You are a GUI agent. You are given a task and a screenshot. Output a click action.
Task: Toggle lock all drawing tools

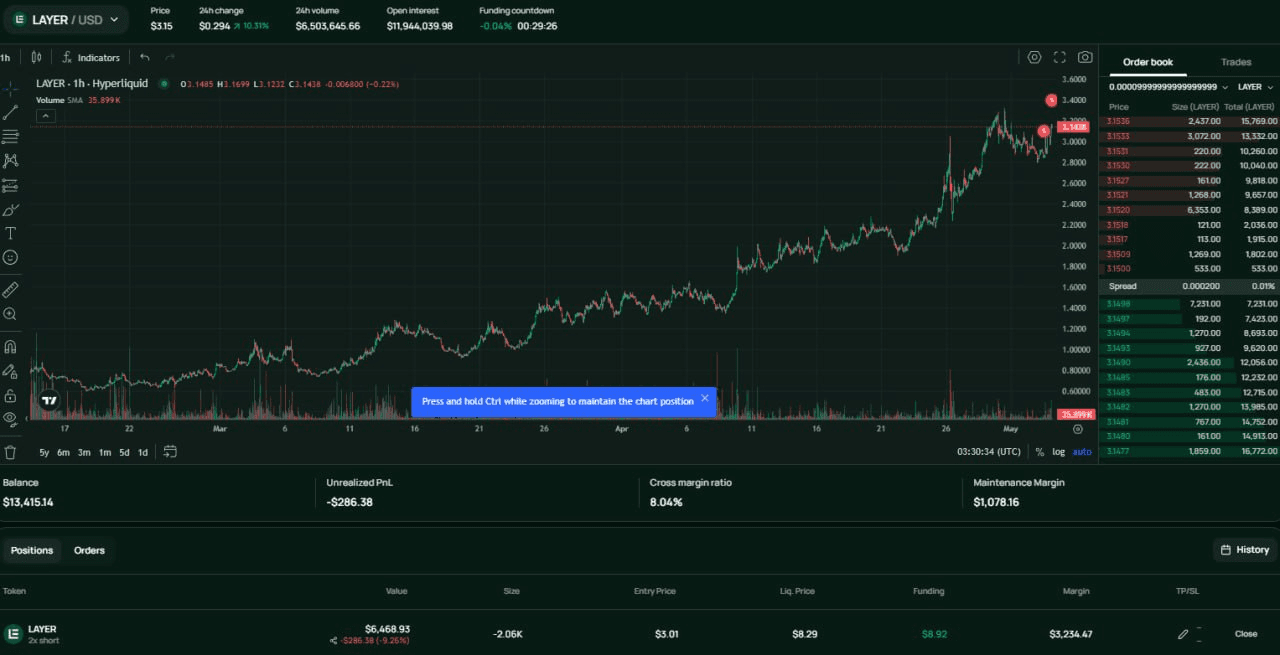[x=10, y=395]
